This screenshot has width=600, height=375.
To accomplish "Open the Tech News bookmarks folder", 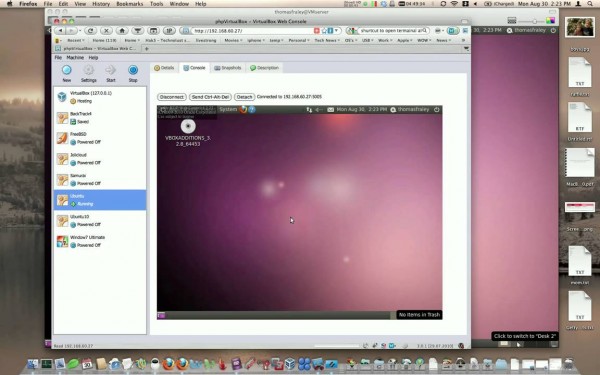I will point(327,40).
